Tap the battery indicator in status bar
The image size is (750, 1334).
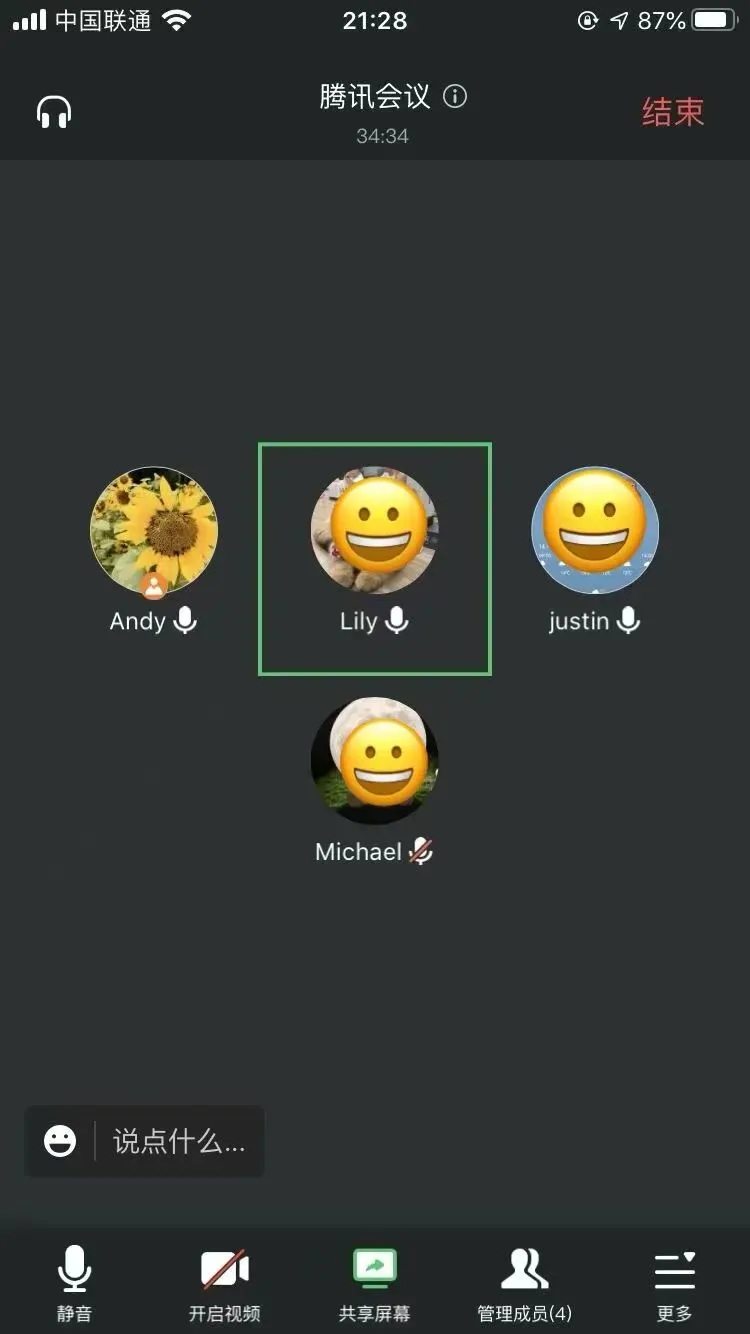pos(715,20)
